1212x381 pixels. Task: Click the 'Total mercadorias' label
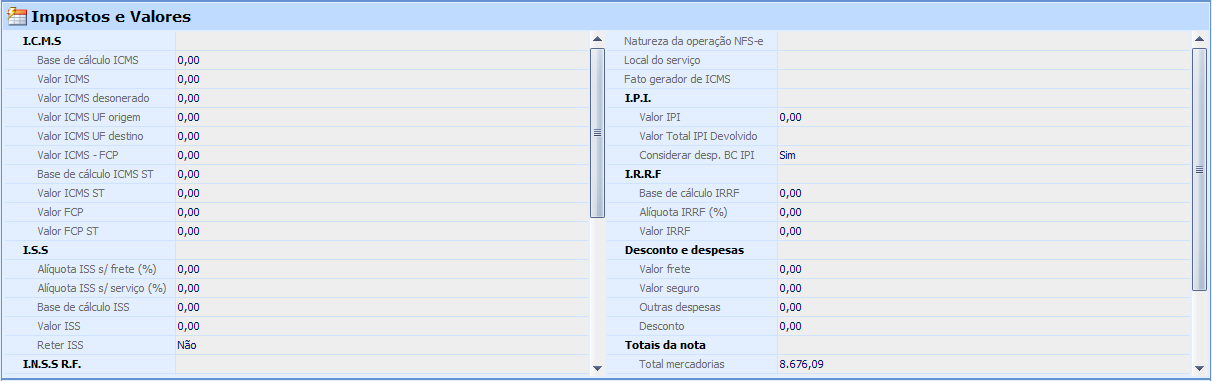[681, 364]
